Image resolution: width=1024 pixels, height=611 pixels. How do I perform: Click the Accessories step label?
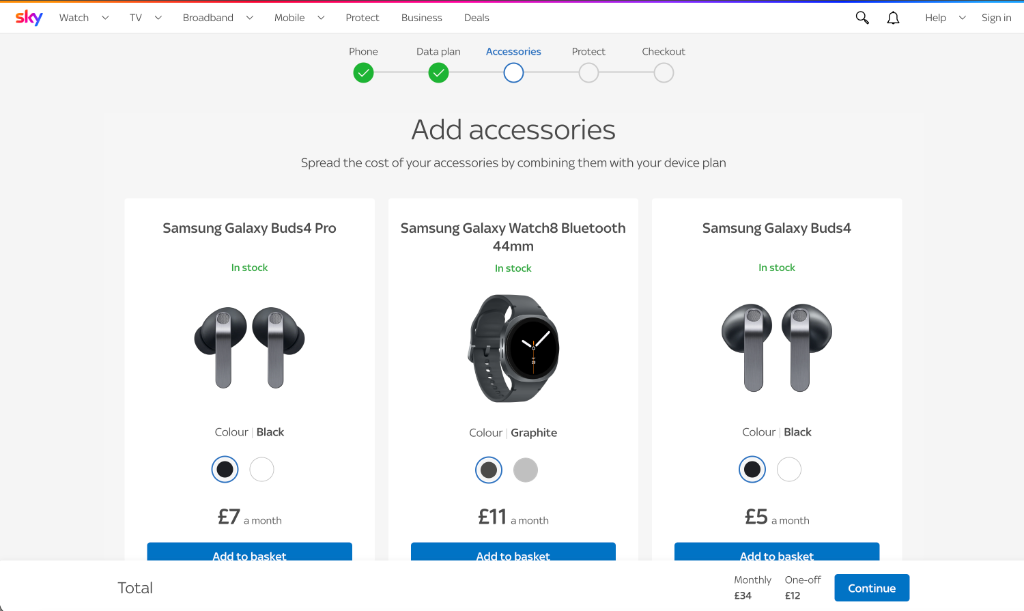(513, 52)
